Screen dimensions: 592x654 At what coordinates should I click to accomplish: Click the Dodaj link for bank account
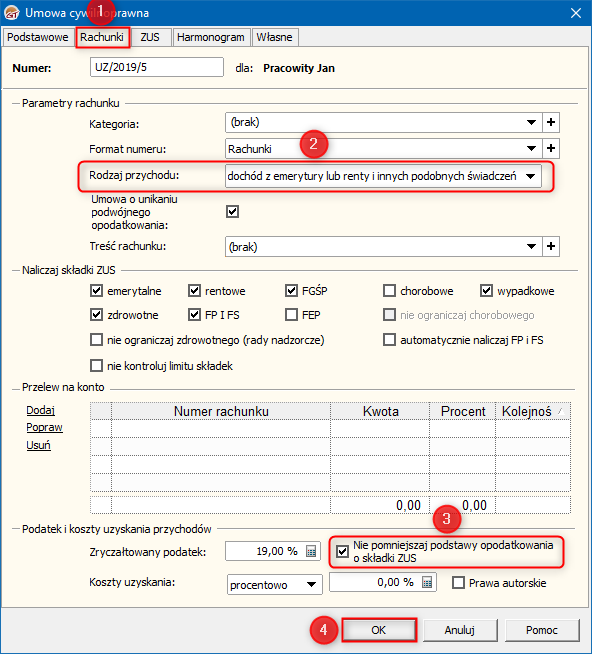coord(40,410)
